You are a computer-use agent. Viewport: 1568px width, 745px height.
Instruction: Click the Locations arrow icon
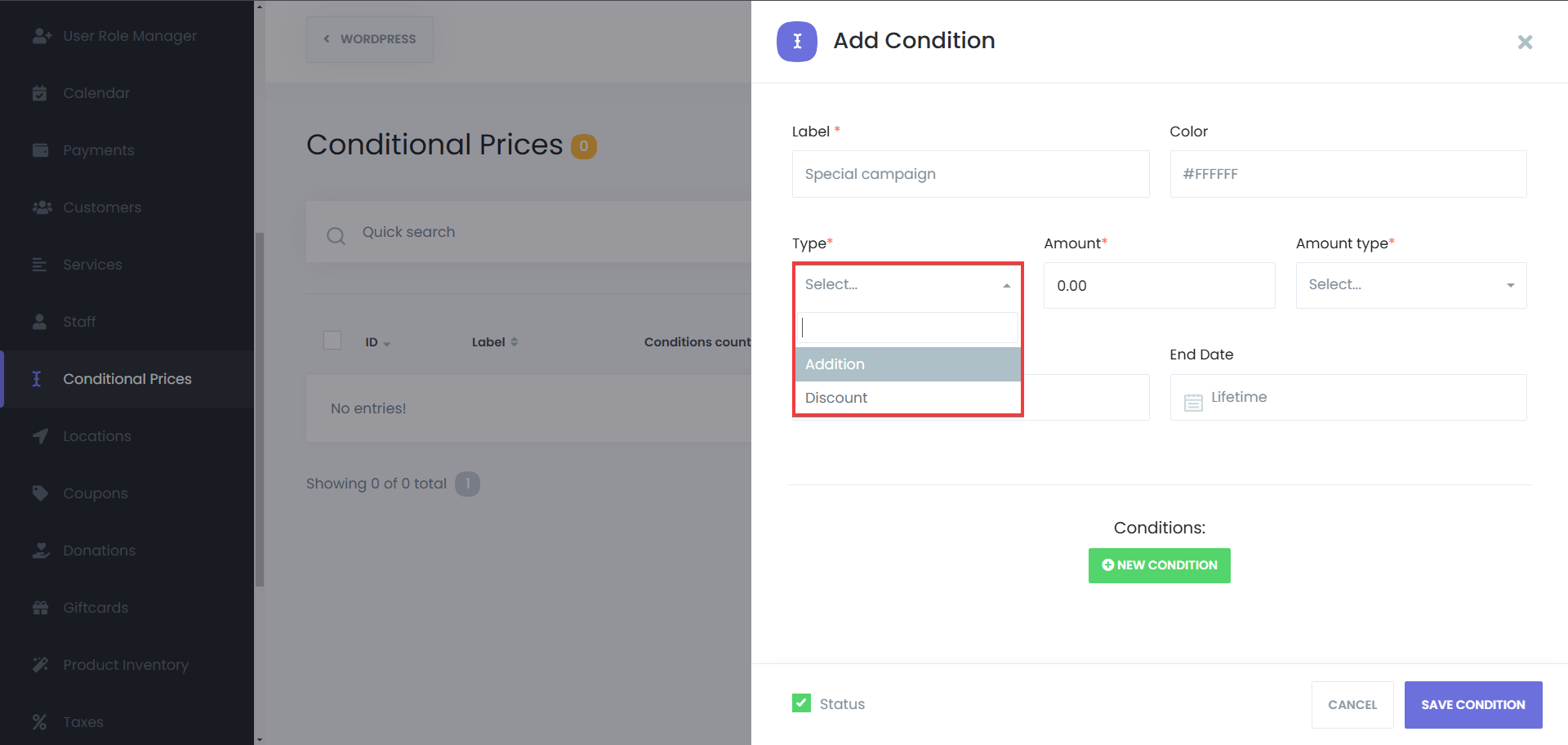coord(40,436)
